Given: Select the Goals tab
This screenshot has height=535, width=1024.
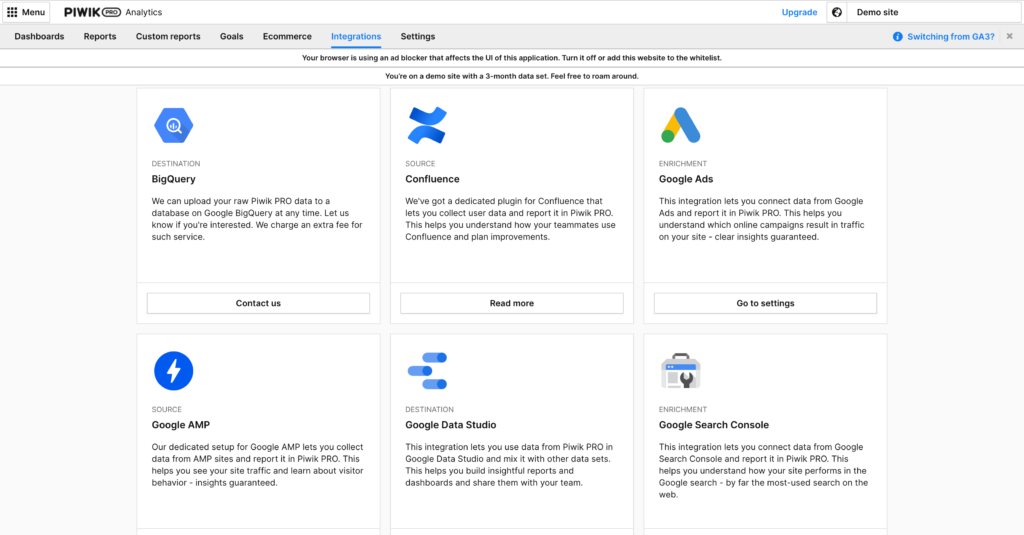Looking at the screenshot, I should click(x=231, y=37).
